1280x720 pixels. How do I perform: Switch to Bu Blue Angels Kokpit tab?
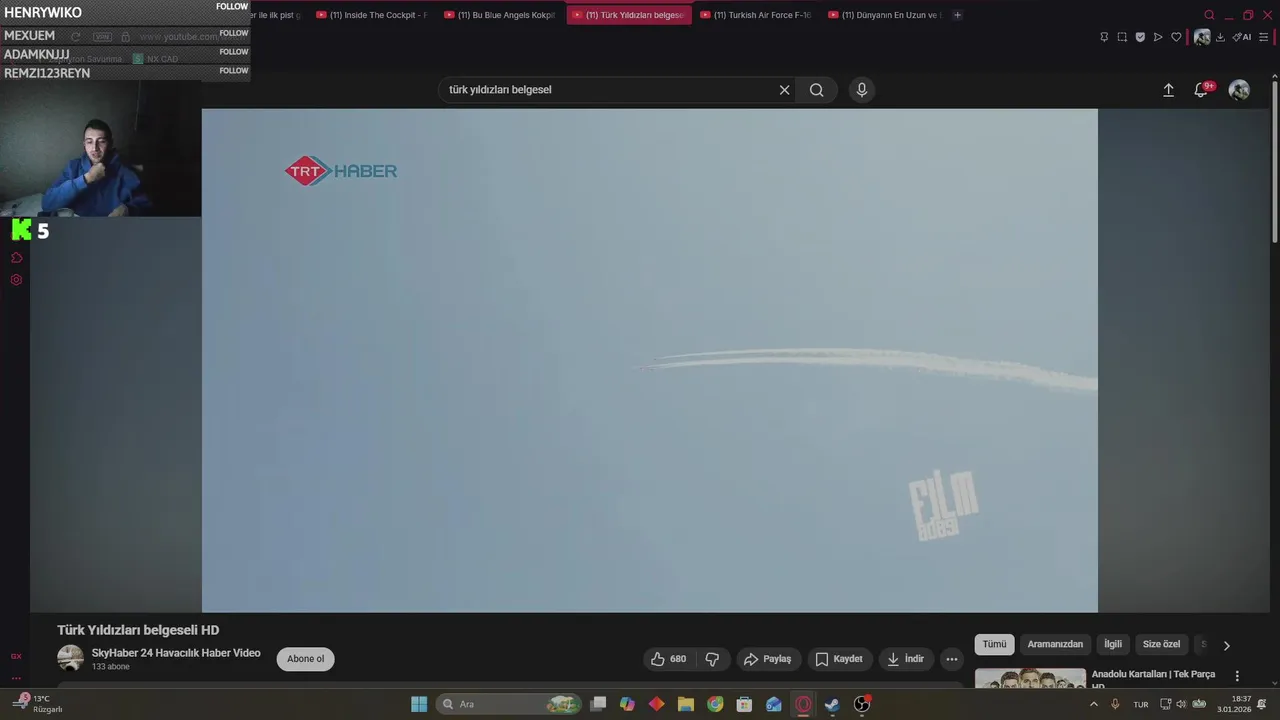(500, 15)
